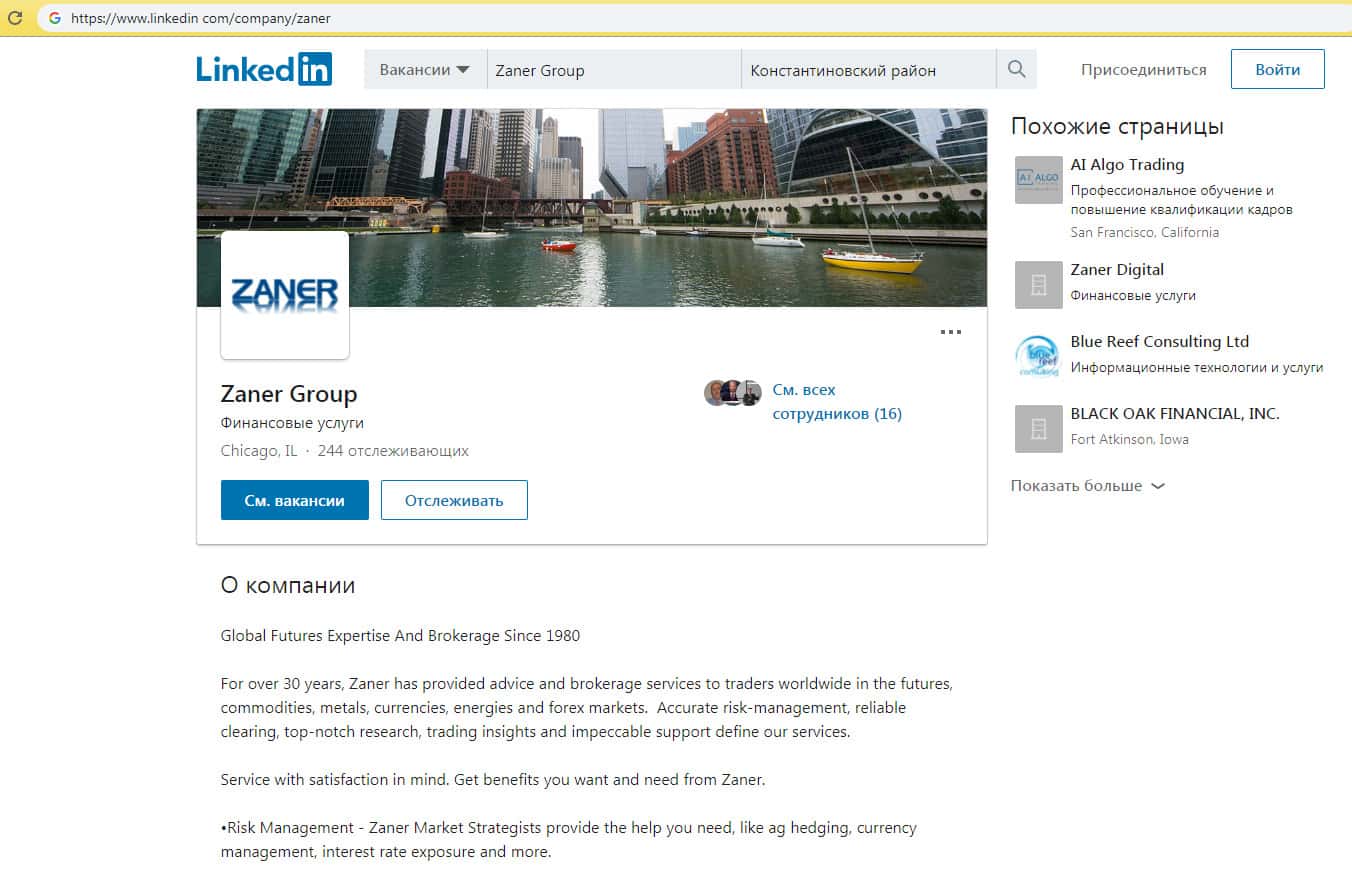This screenshot has height=891, width=1352.
Task: Click Информационные технологии и услуги label
Action: click(x=1197, y=368)
